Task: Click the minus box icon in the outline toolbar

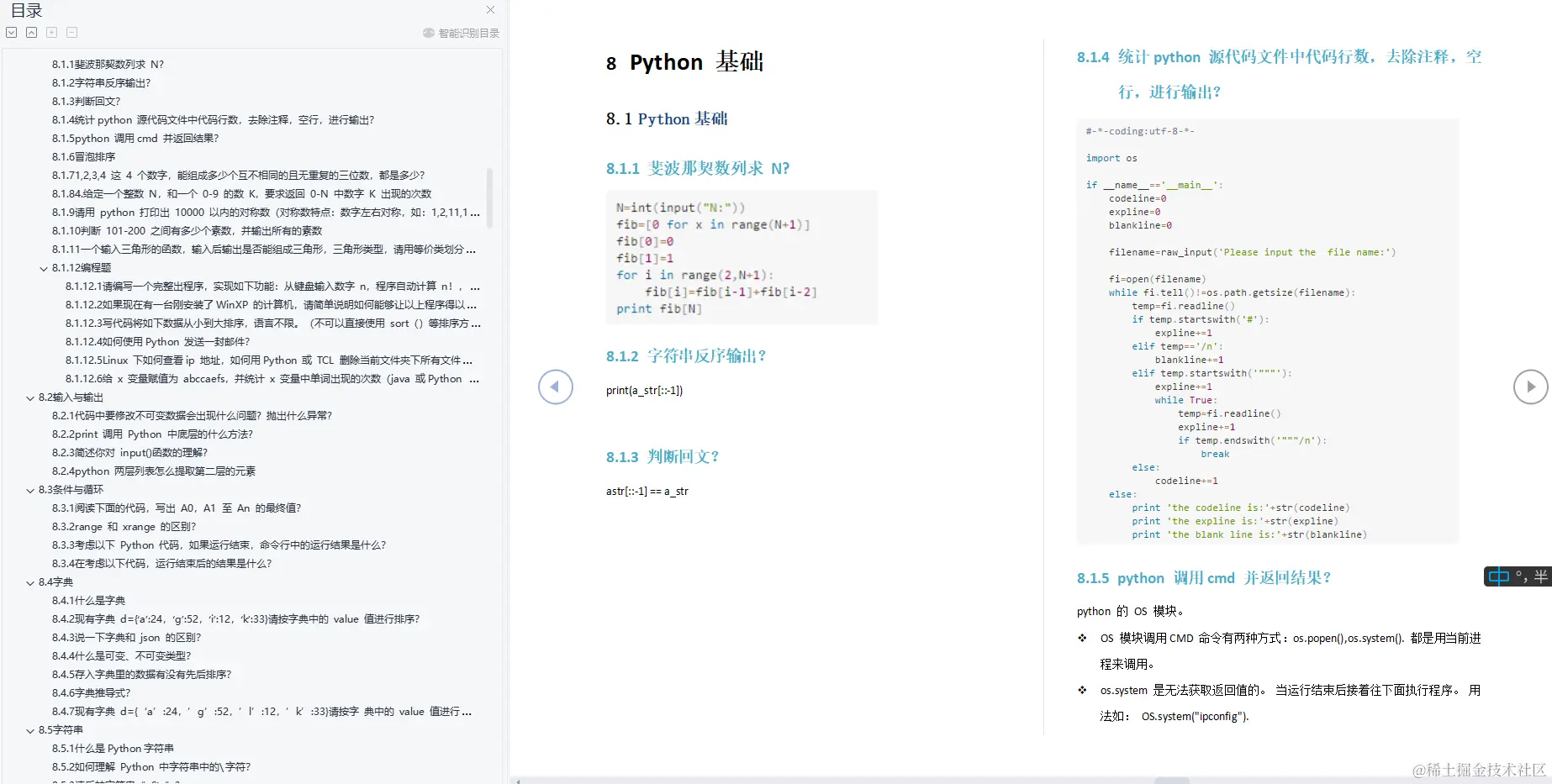Action: [x=71, y=33]
